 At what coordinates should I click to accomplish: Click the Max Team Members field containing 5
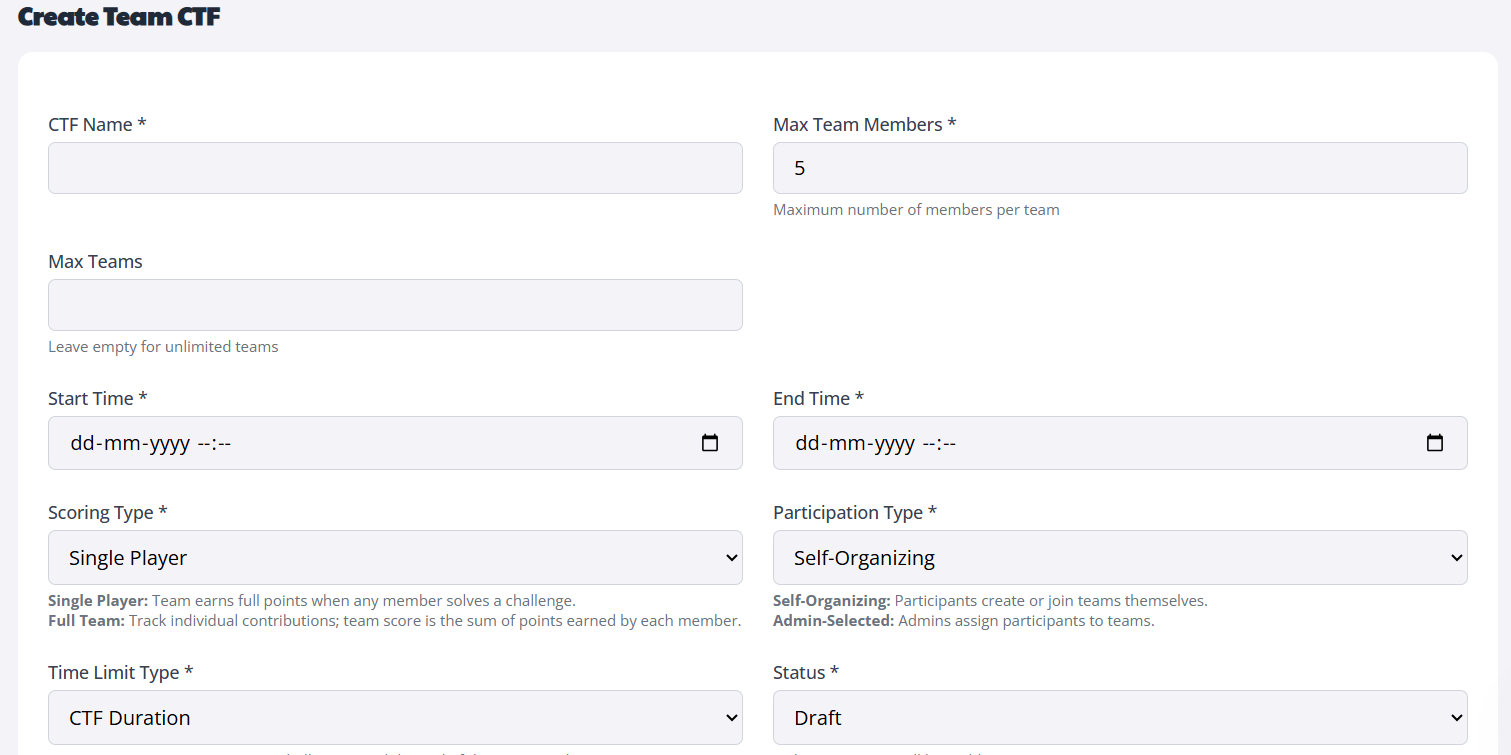point(1120,168)
